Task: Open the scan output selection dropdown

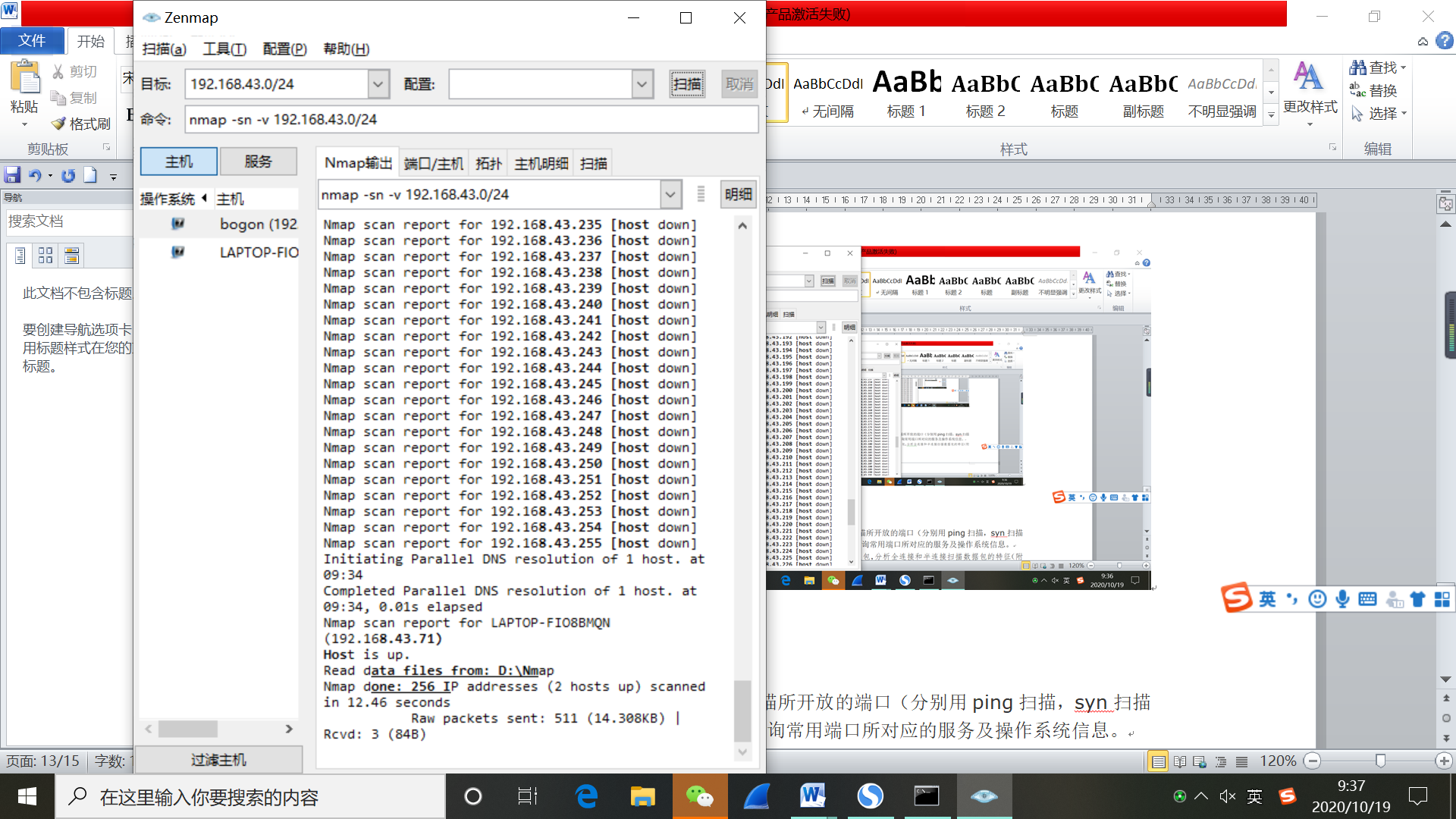Action: coord(670,195)
